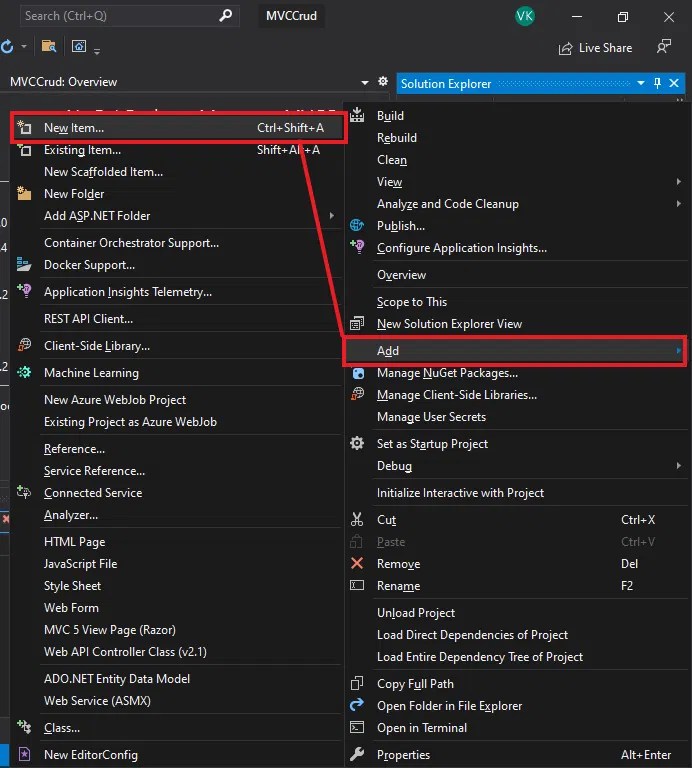The image size is (692, 768).
Task: Click the search magnifier icon
Action: pyautogui.click(x=225, y=16)
